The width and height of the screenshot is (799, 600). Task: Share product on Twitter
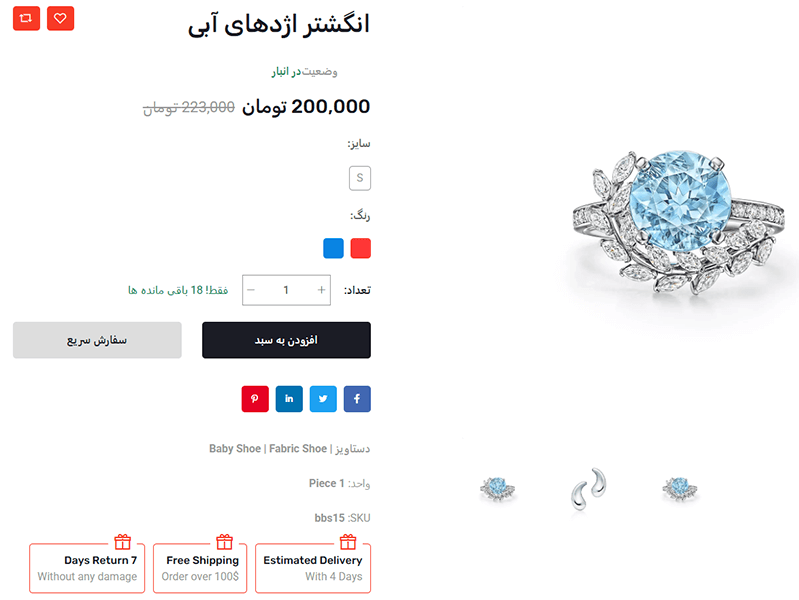[323, 399]
